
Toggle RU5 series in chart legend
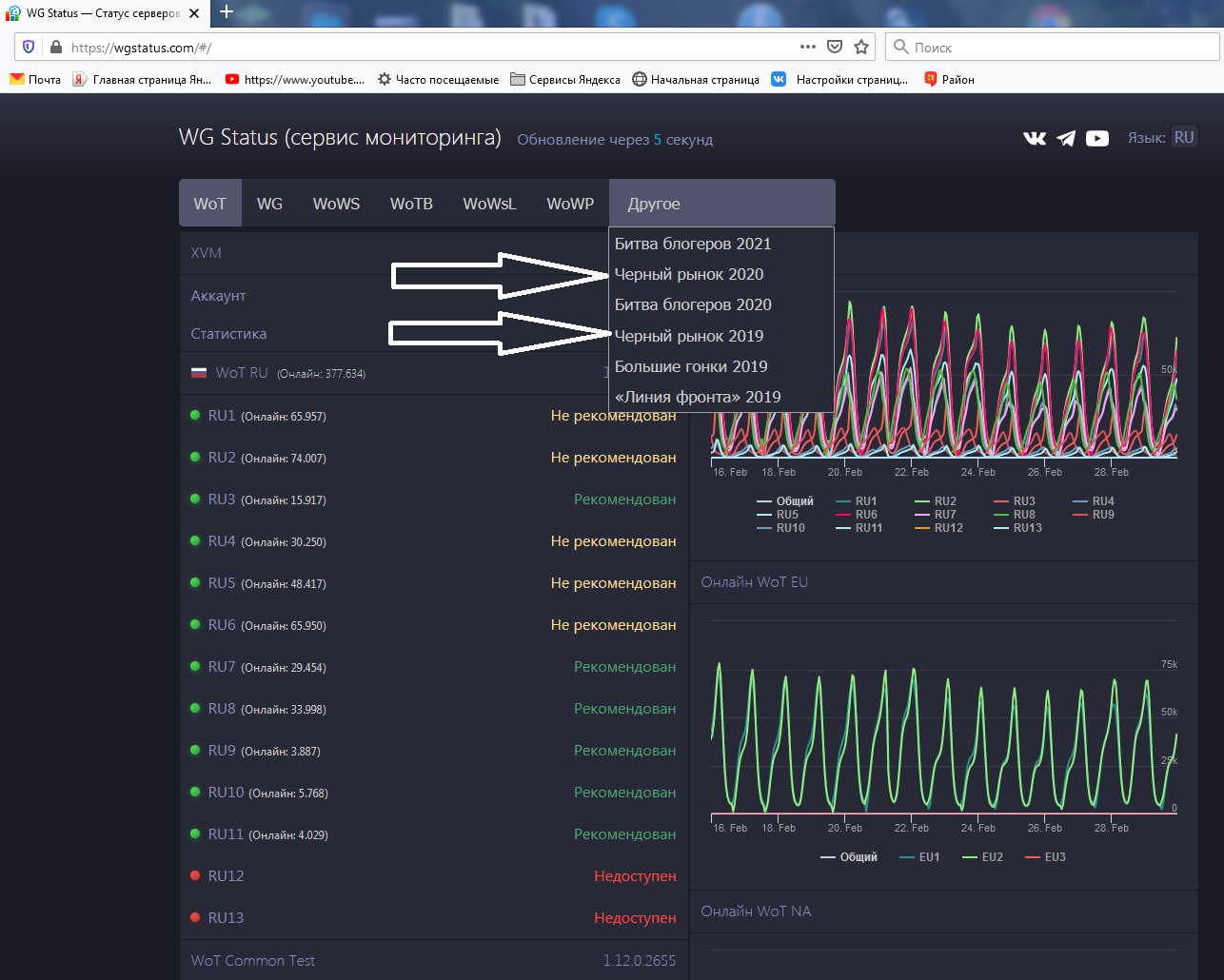[778, 515]
